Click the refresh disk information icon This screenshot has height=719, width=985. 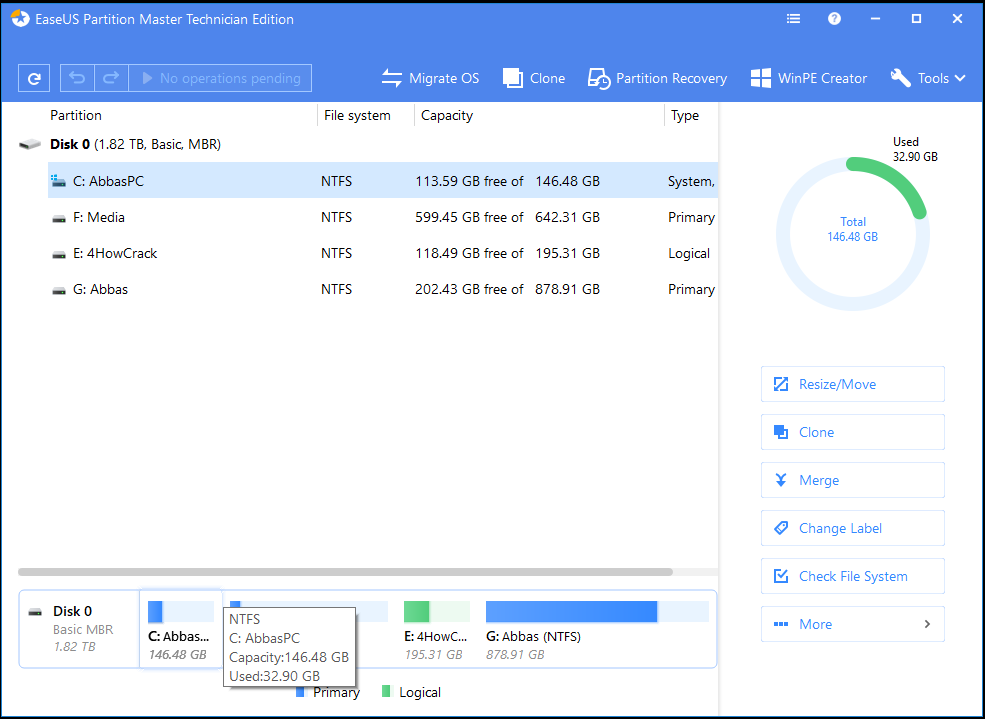[34, 78]
